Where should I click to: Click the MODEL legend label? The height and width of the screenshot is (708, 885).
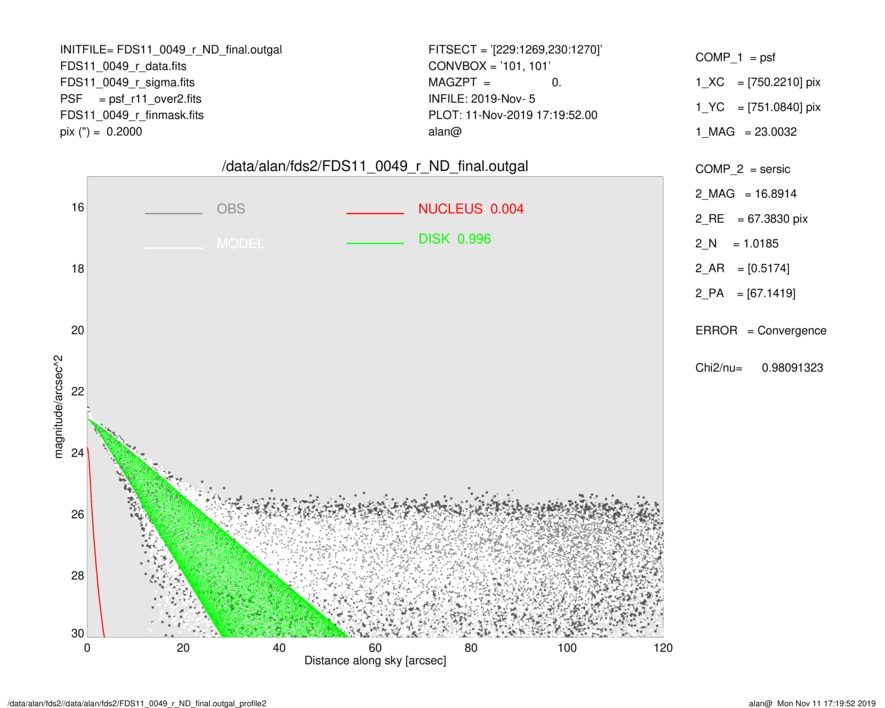pos(240,243)
